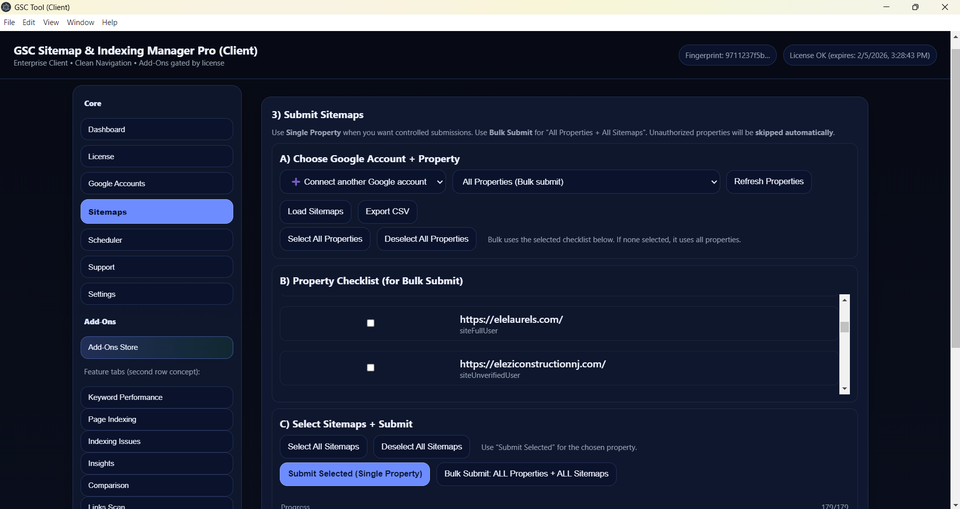Image resolution: width=960 pixels, height=509 pixels.
Task: Click the GSC Tool app icon in title bar
Action: pyautogui.click(x=7, y=7)
